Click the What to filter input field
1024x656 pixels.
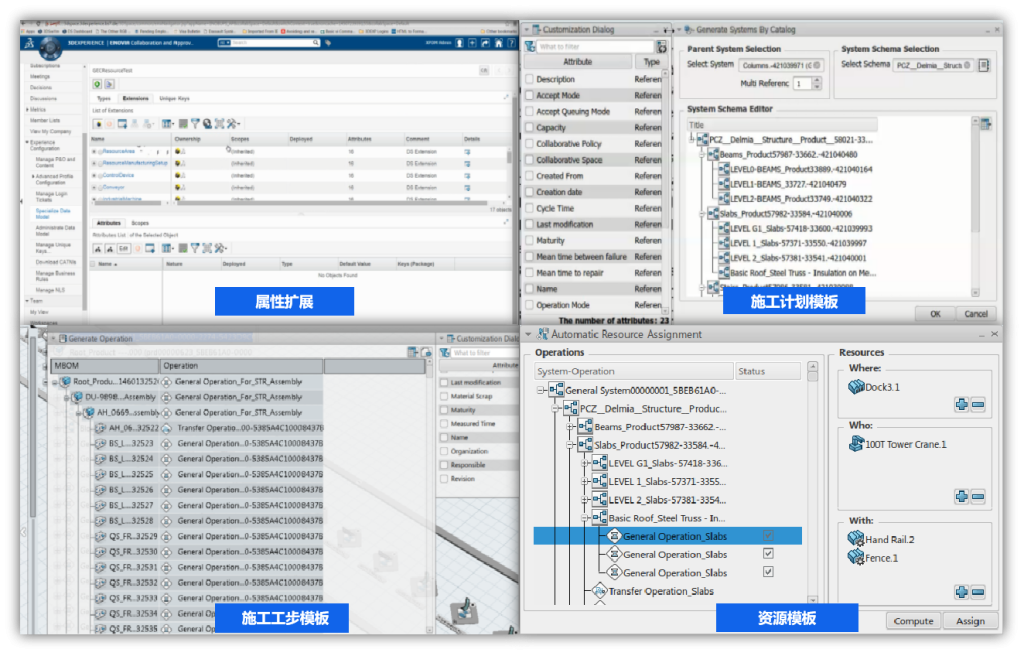pyautogui.click(x=594, y=47)
